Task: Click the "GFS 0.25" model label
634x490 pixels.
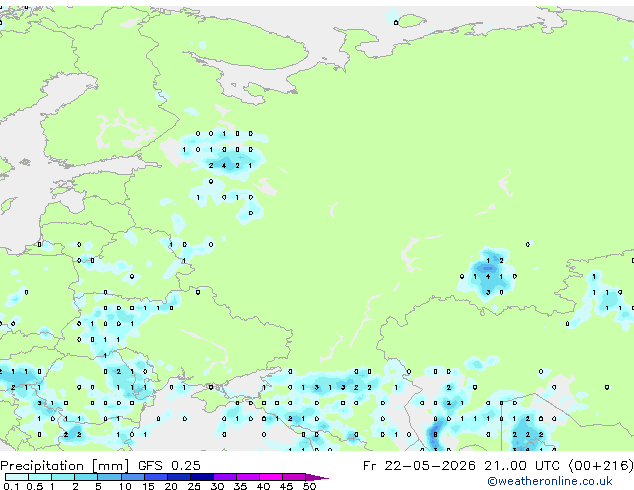Action: [169, 466]
